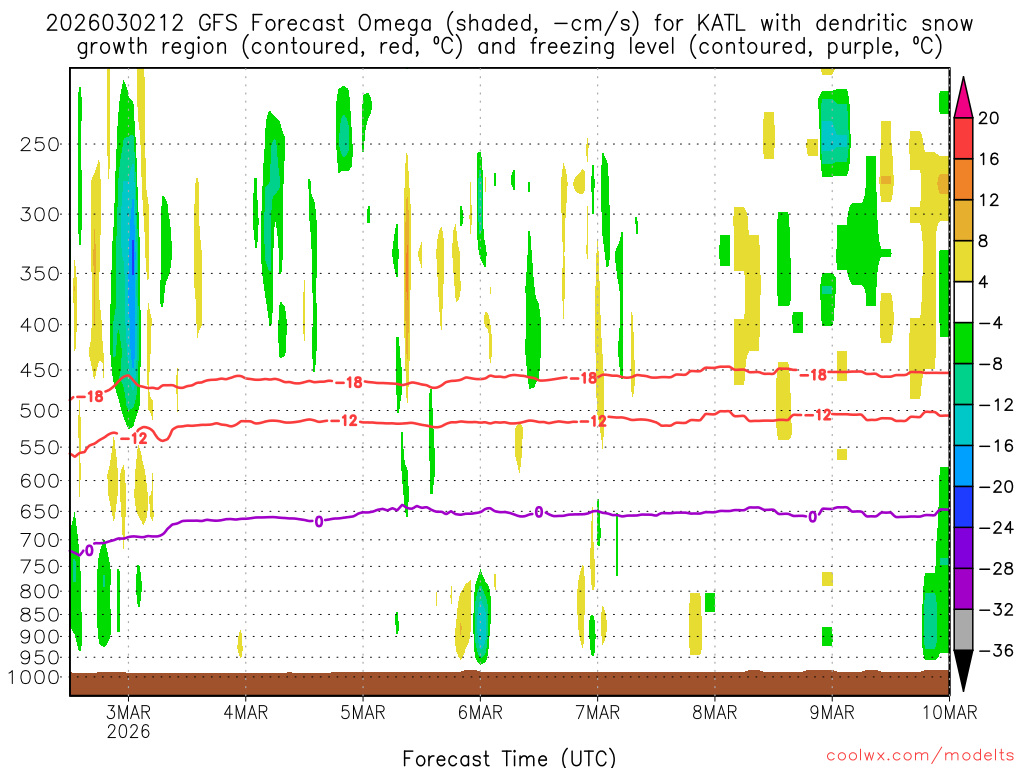Click the red color swatch for 16-20

(963, 138)
